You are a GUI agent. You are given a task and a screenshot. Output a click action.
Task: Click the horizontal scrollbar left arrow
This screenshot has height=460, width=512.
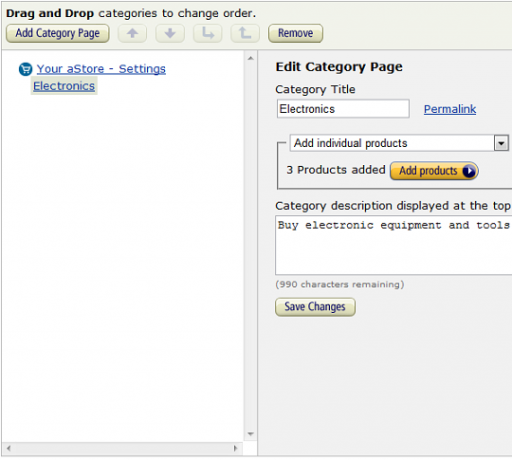tap(9, 448)
